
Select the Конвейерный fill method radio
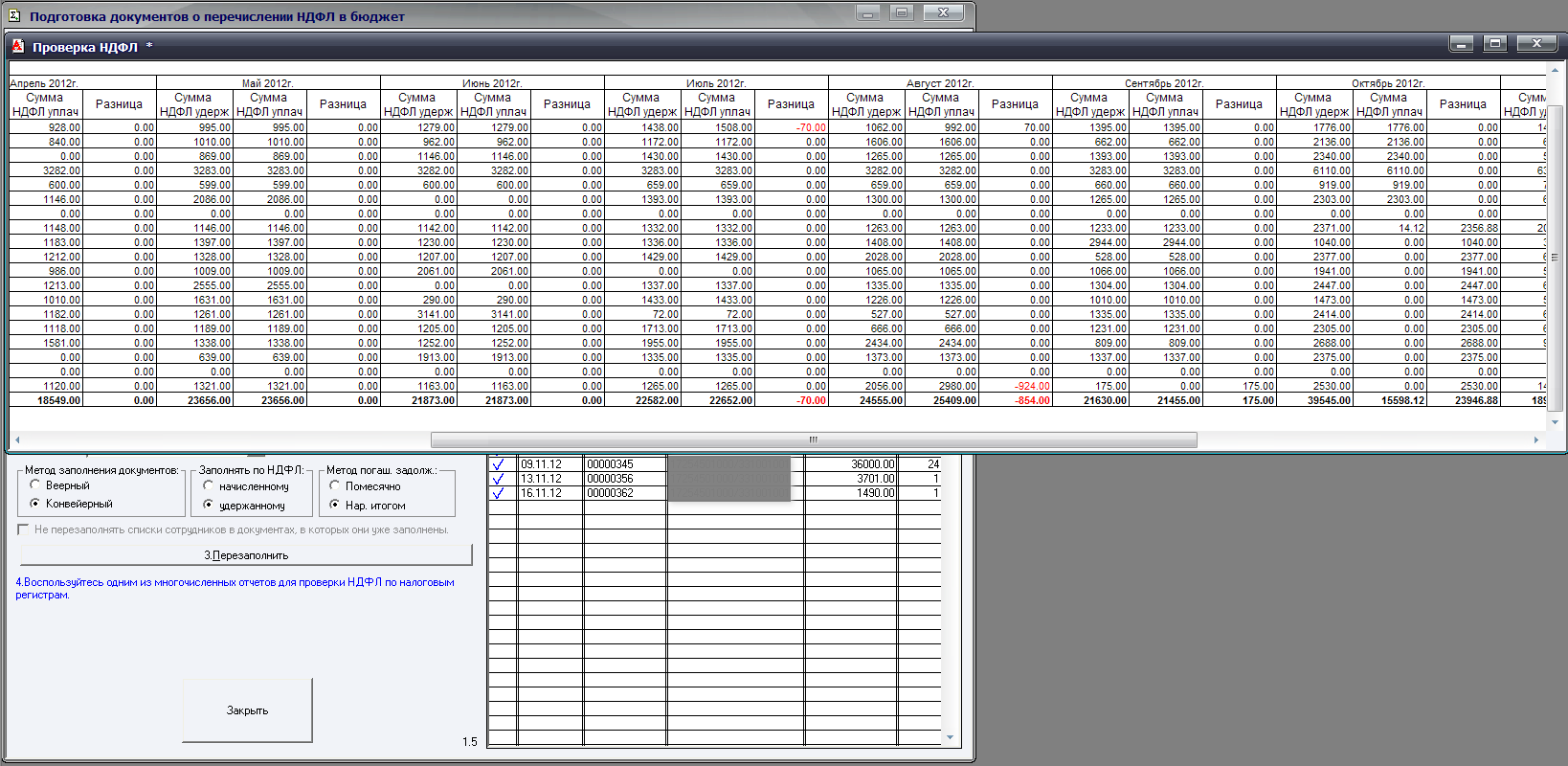[35, 504]
